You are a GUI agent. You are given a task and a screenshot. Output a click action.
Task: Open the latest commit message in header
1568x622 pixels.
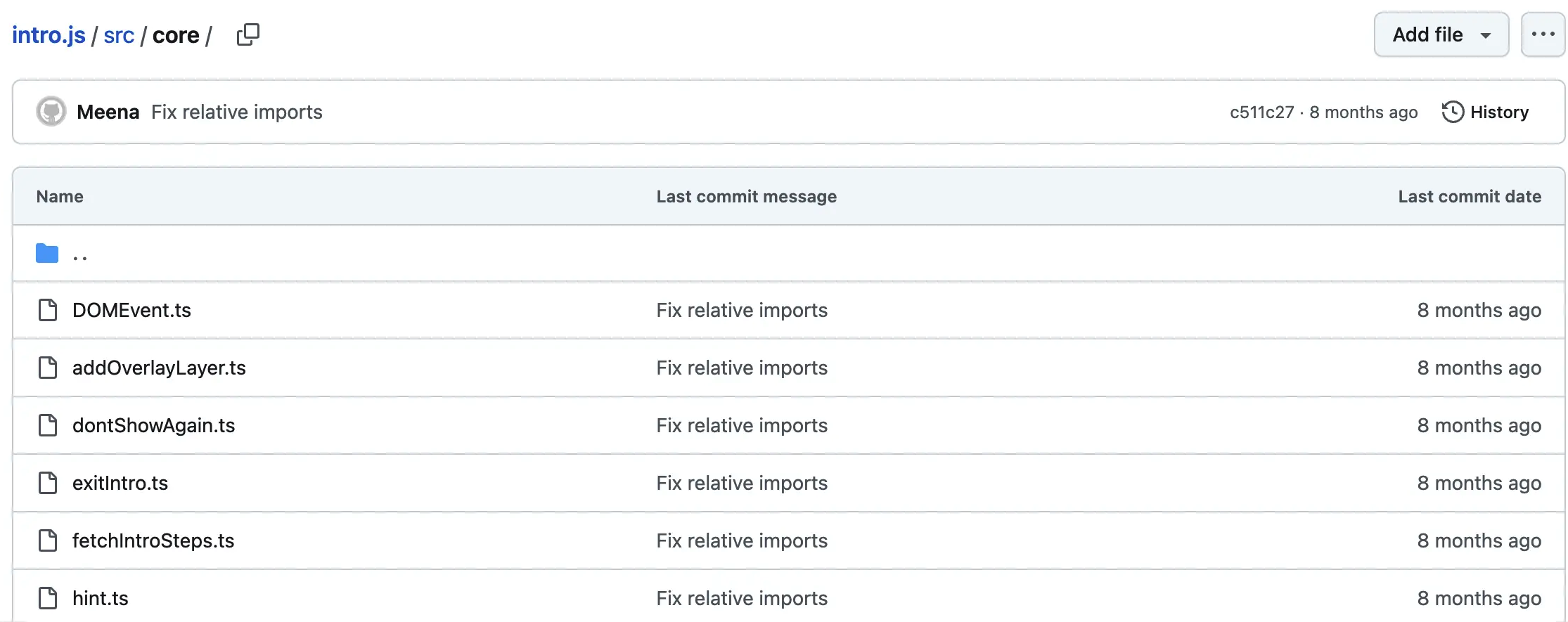pos(236,112)
